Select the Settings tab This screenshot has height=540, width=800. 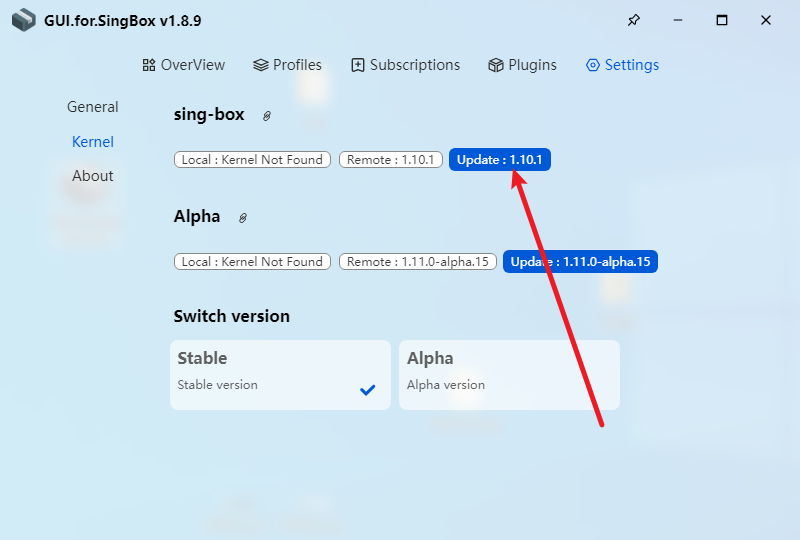tap(622, 65)
